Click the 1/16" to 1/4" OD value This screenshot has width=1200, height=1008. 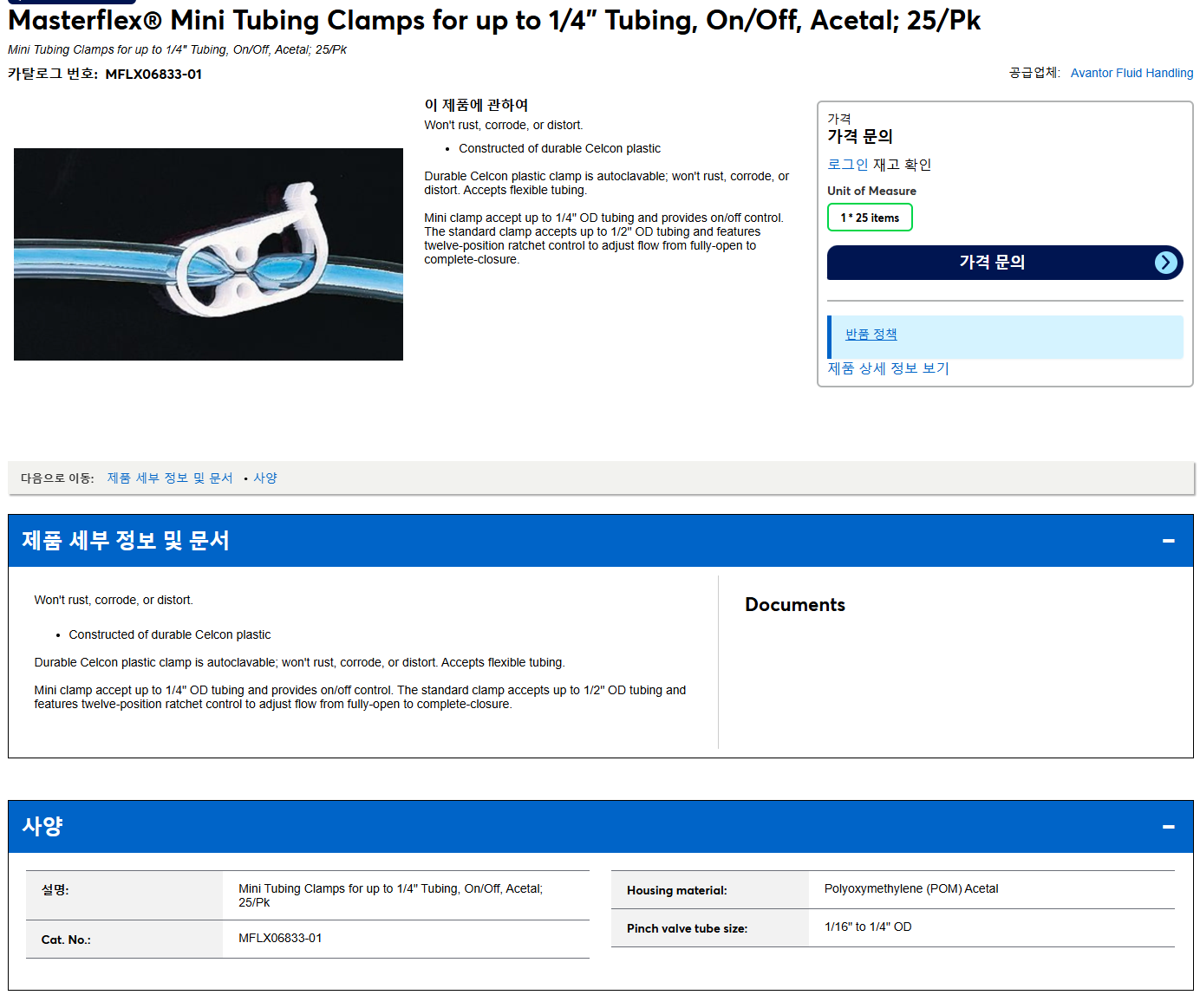[x=868, y=927]
